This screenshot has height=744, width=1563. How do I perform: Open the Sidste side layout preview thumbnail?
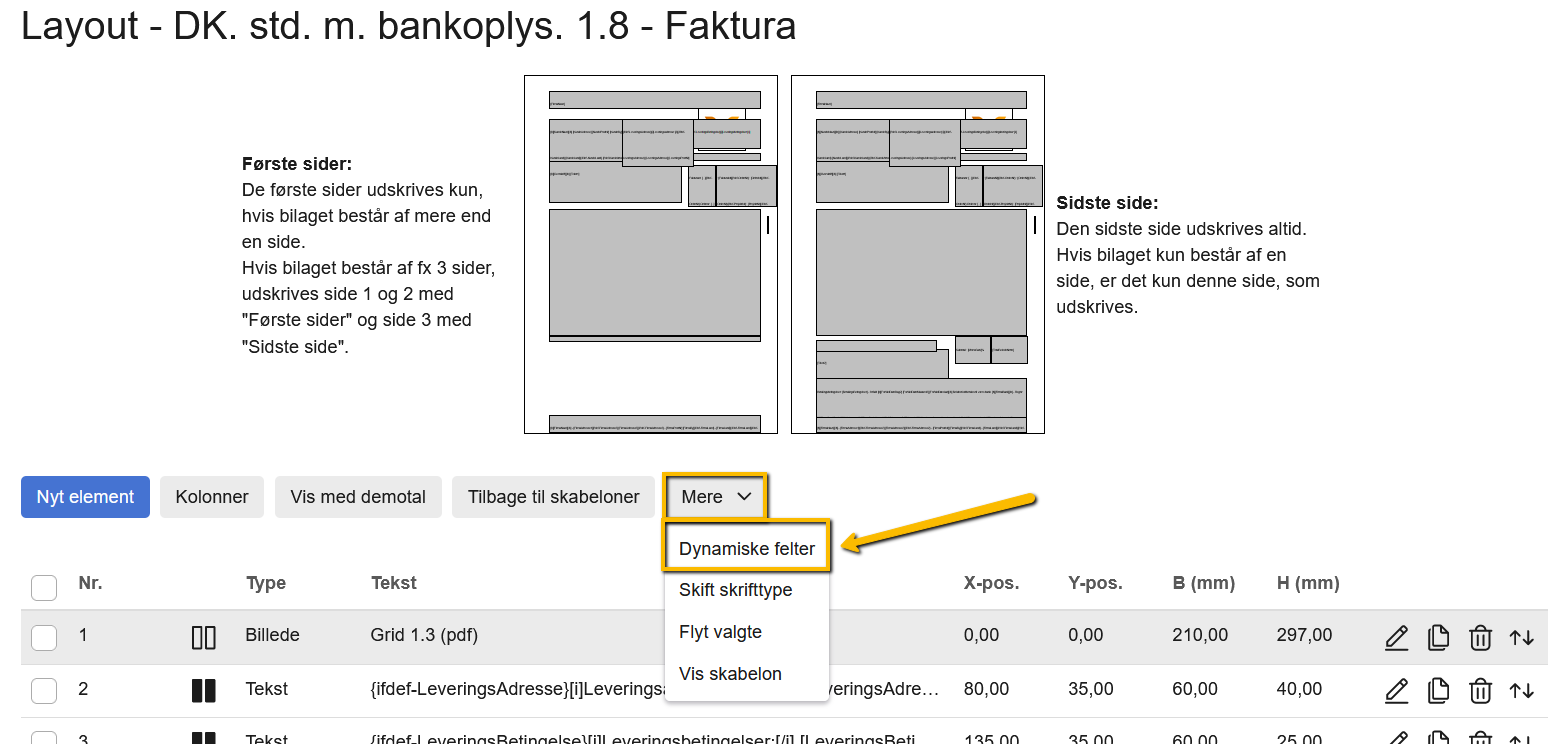tap(917, 255)
